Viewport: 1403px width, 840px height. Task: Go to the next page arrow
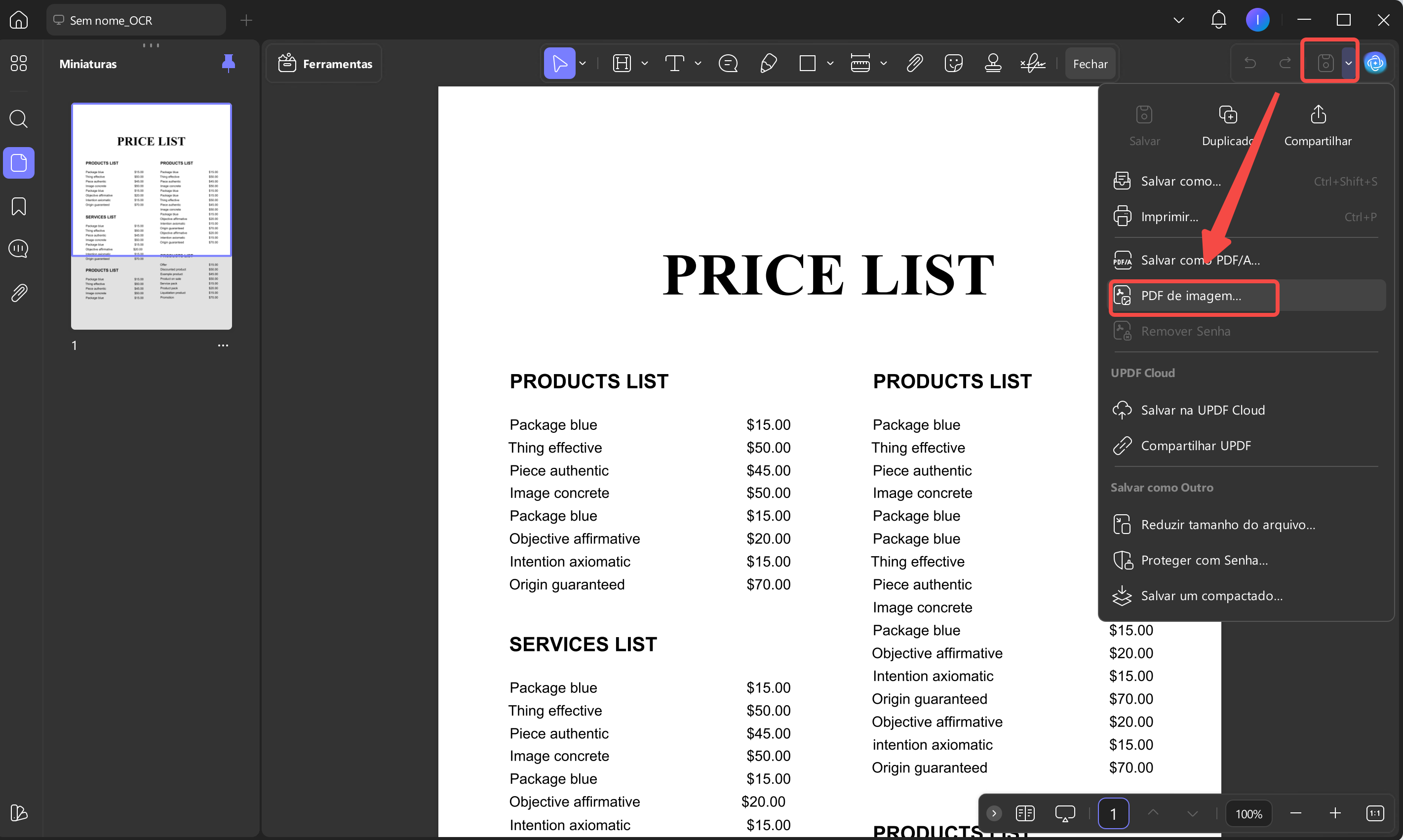[1192, 813]
